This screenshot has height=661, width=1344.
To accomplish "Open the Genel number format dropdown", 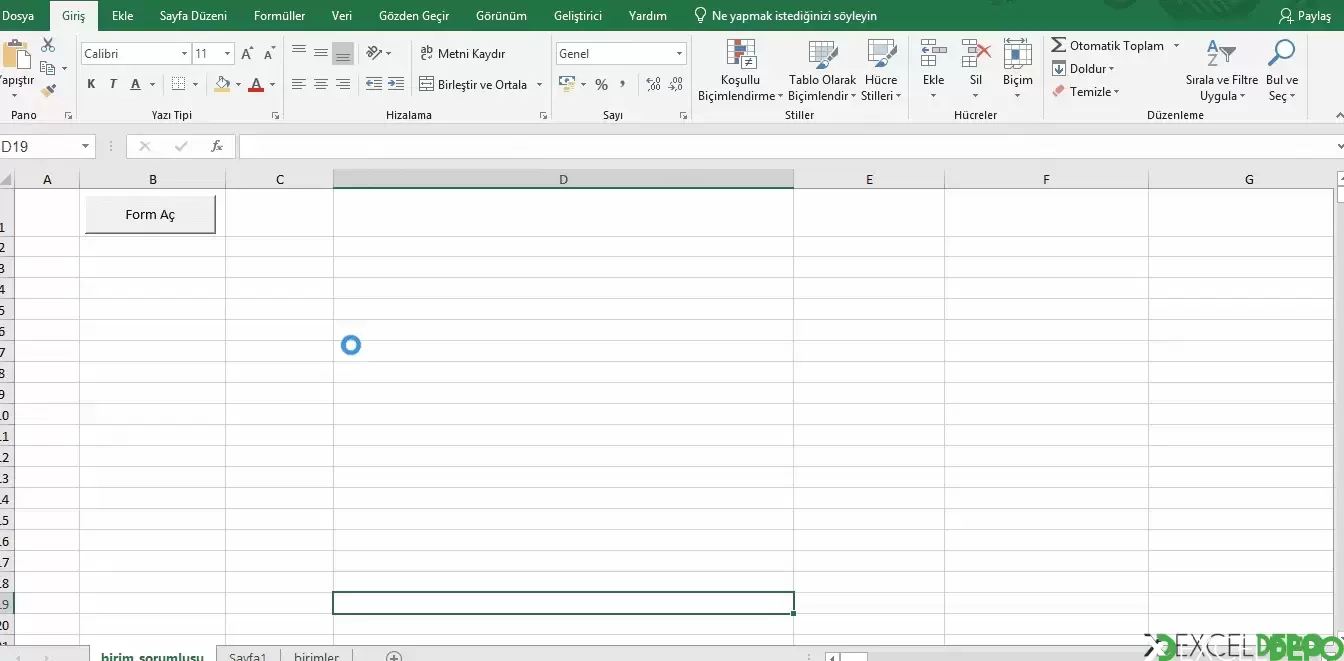I will click(x=680, y=54).
